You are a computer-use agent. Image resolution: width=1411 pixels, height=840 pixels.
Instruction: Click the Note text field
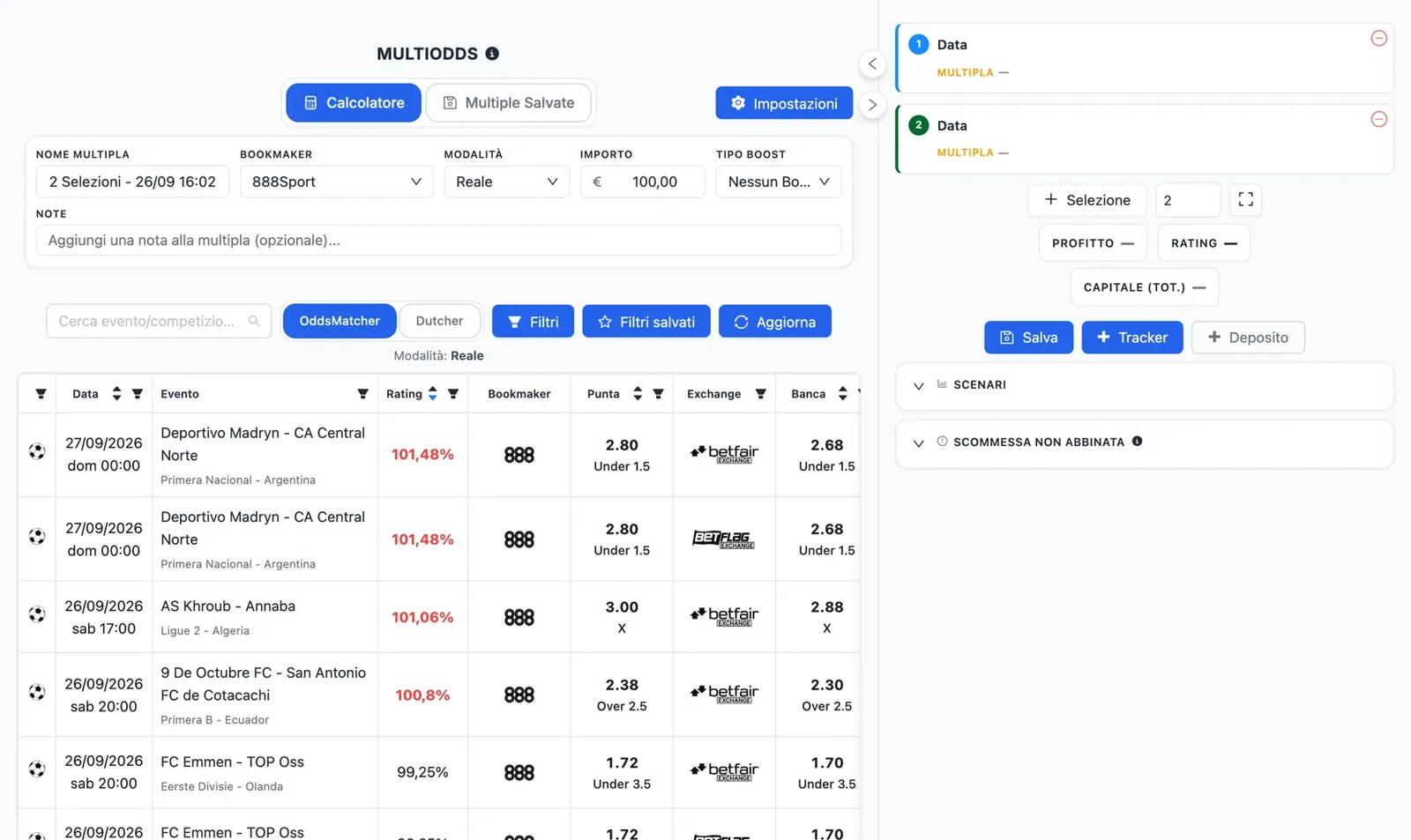[x=438, y=240]
